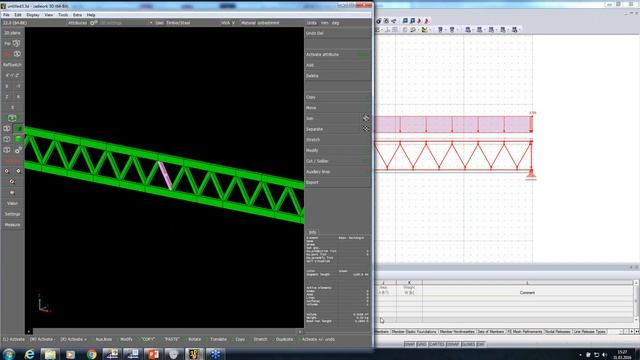
Task: Select the pink highlighted diagonal truss member
Action: [x=165, y=176]
